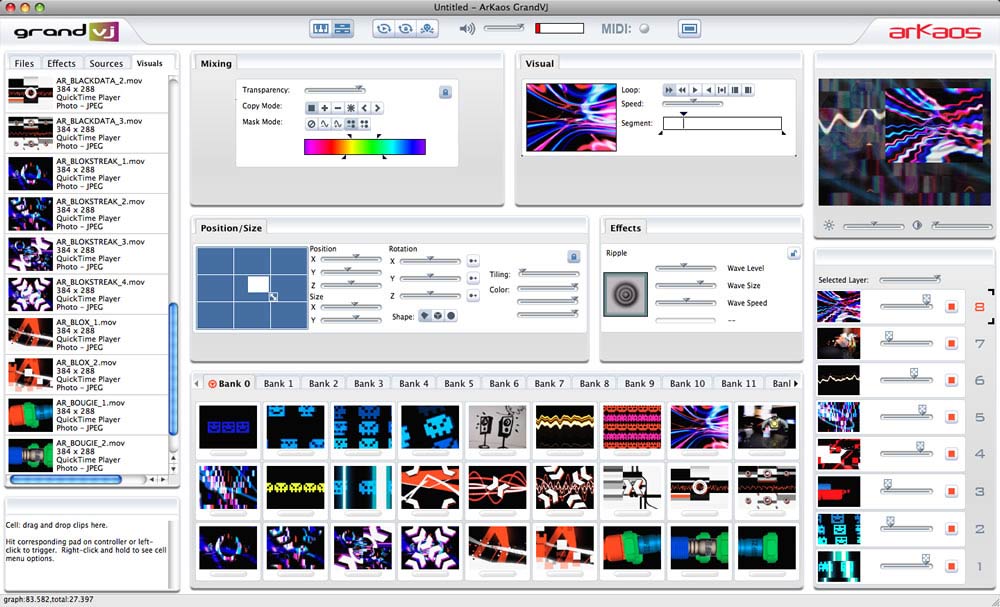1000x607 pixels.
Task: Switch to synth keyboard mode icon
Action: coord(321,29)
